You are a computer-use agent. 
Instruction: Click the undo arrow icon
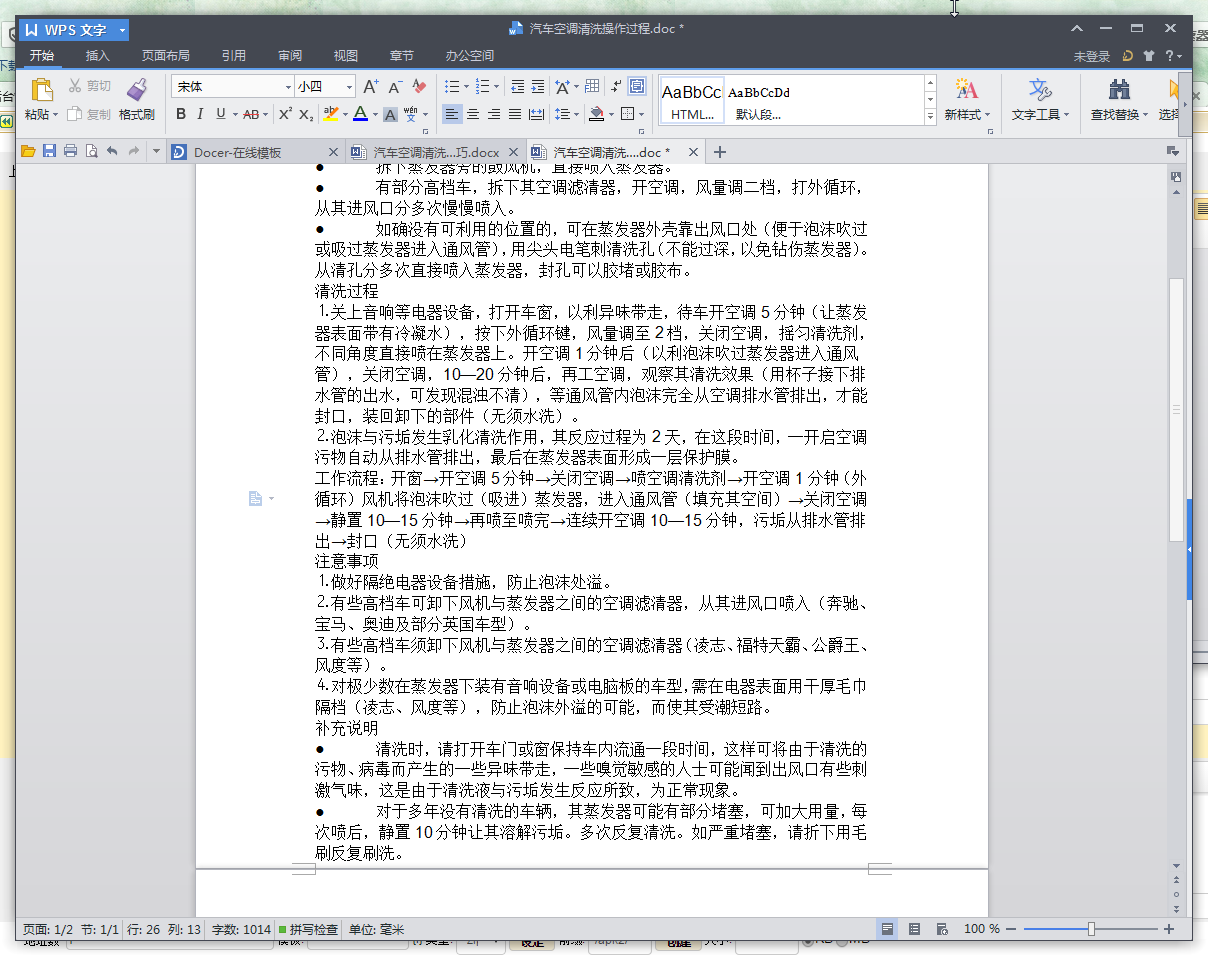[112, 151]
